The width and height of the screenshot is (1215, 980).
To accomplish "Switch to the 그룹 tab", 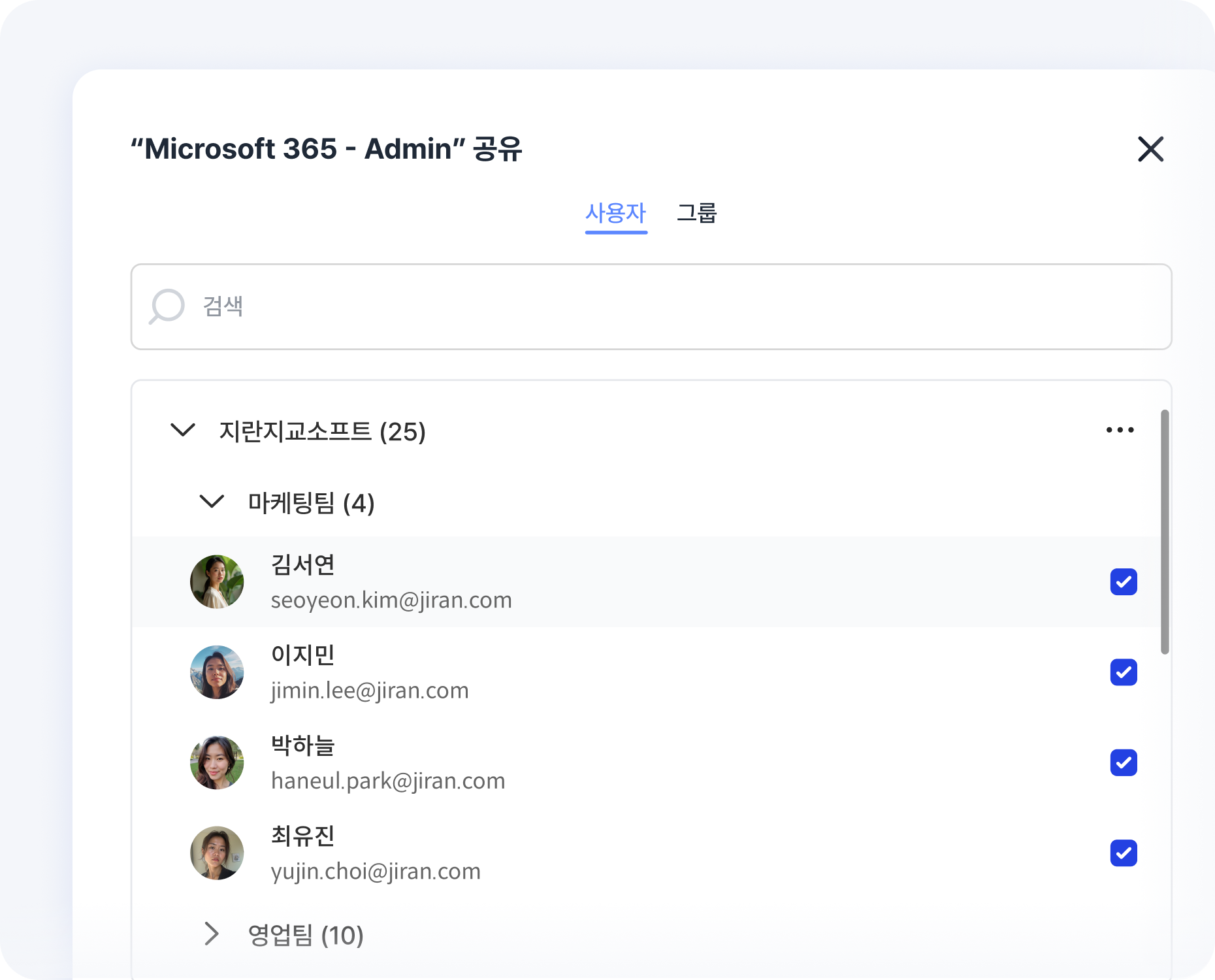I will click(696, 213).
